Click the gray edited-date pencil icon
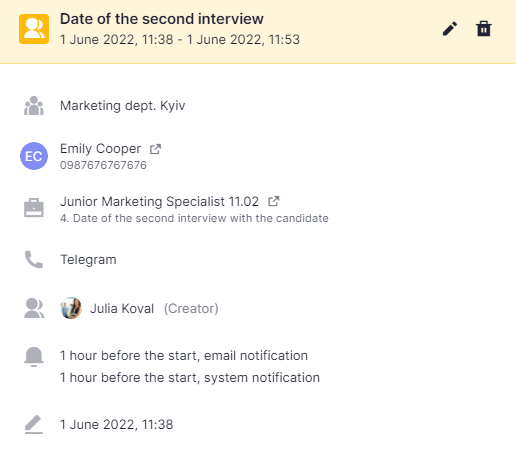Viewport: 516px width, 470px height. click(x=34, y=424)
